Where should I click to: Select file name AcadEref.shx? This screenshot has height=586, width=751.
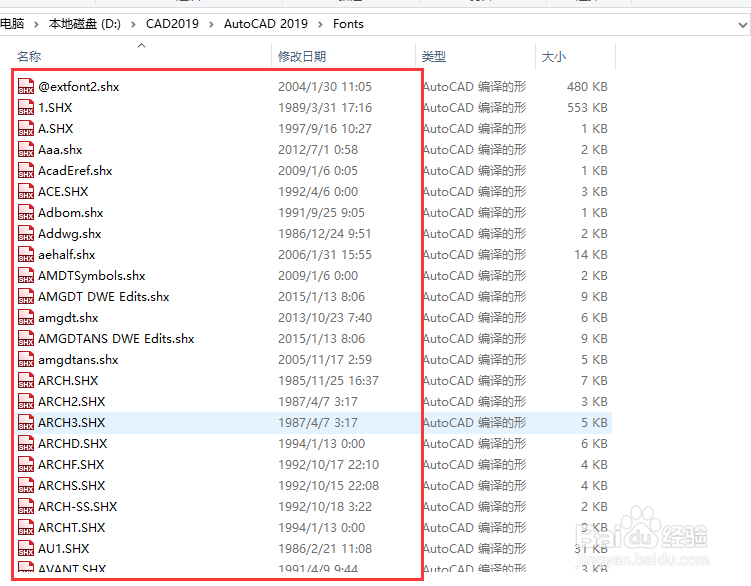(x=75, y=171)
